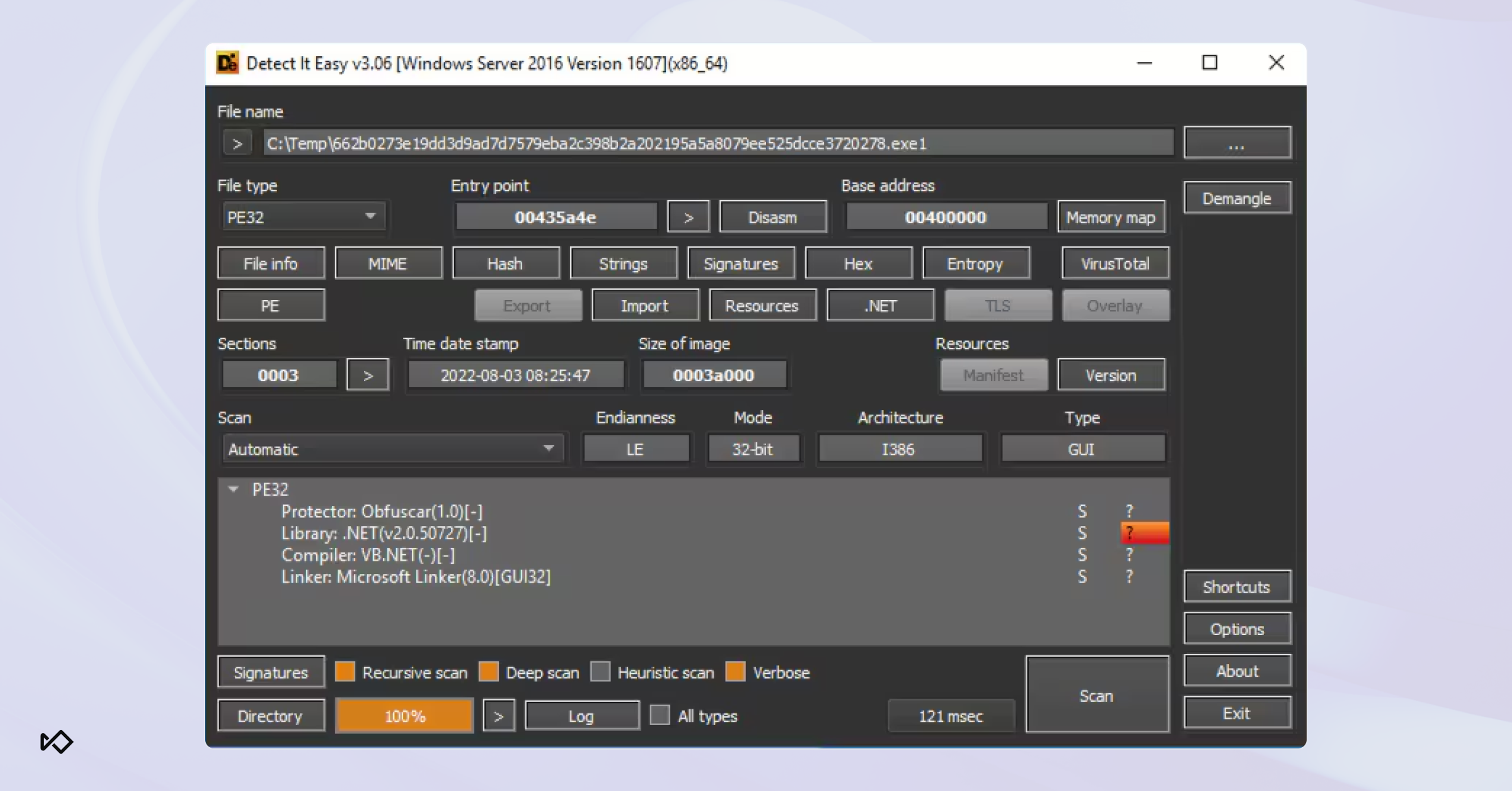Screen dimensions: 1512x791
Task: Open the Options dialog
Action: (x=1237, y=629)
